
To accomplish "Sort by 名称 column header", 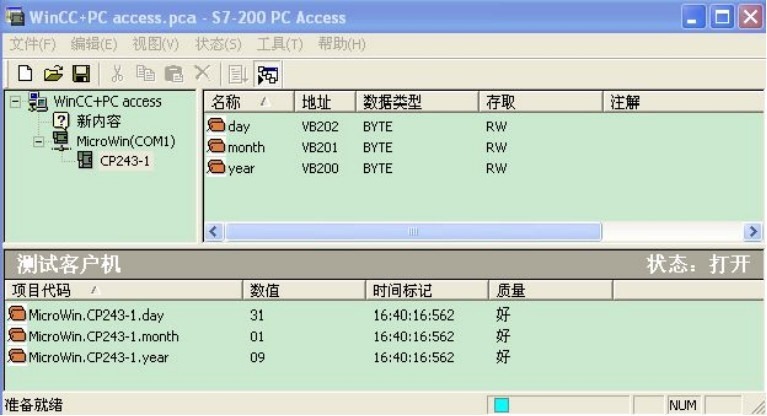I will [x=248, y=102].
